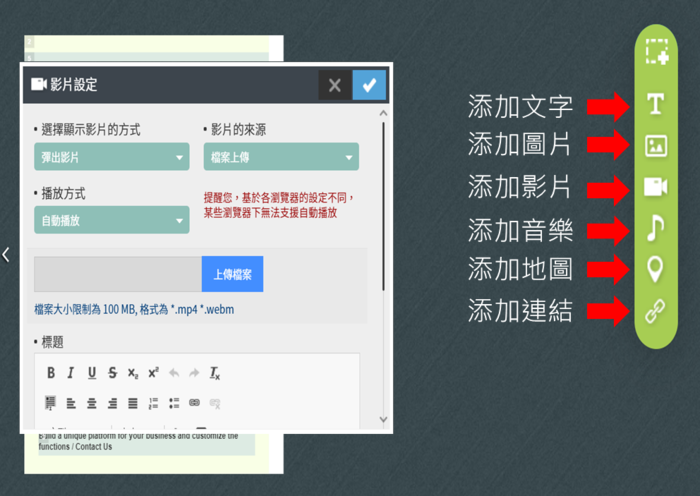Click the add block selection icon atop green toolbar

pos(656,53)
